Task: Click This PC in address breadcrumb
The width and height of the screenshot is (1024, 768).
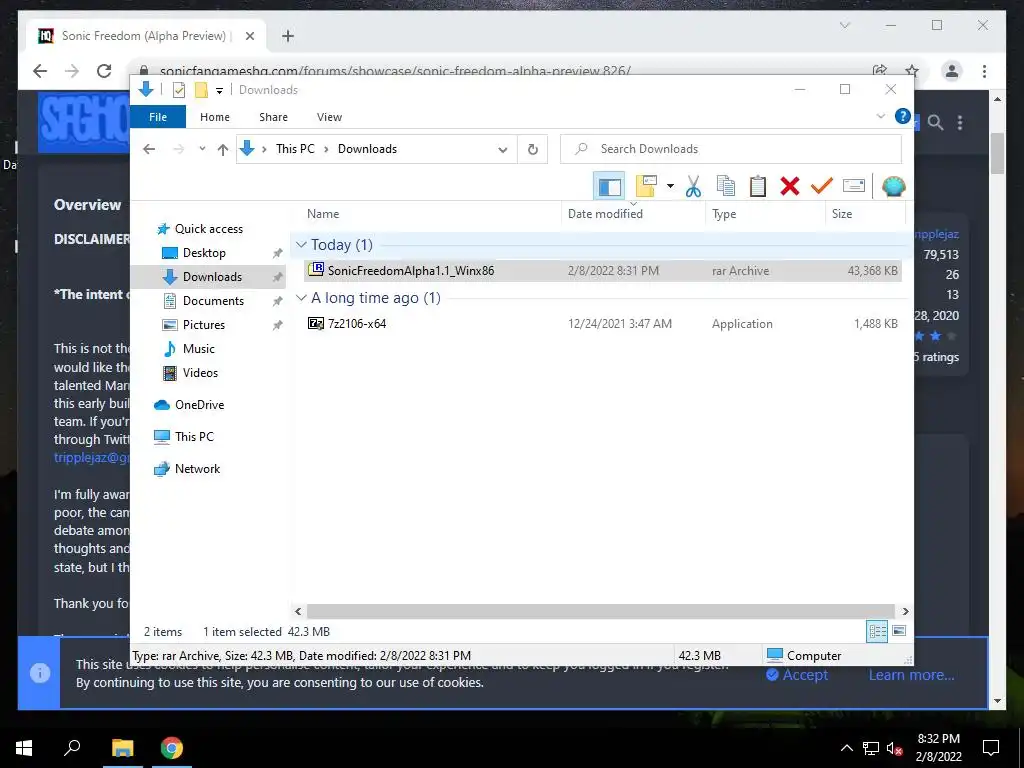Action: pos(295,149)
